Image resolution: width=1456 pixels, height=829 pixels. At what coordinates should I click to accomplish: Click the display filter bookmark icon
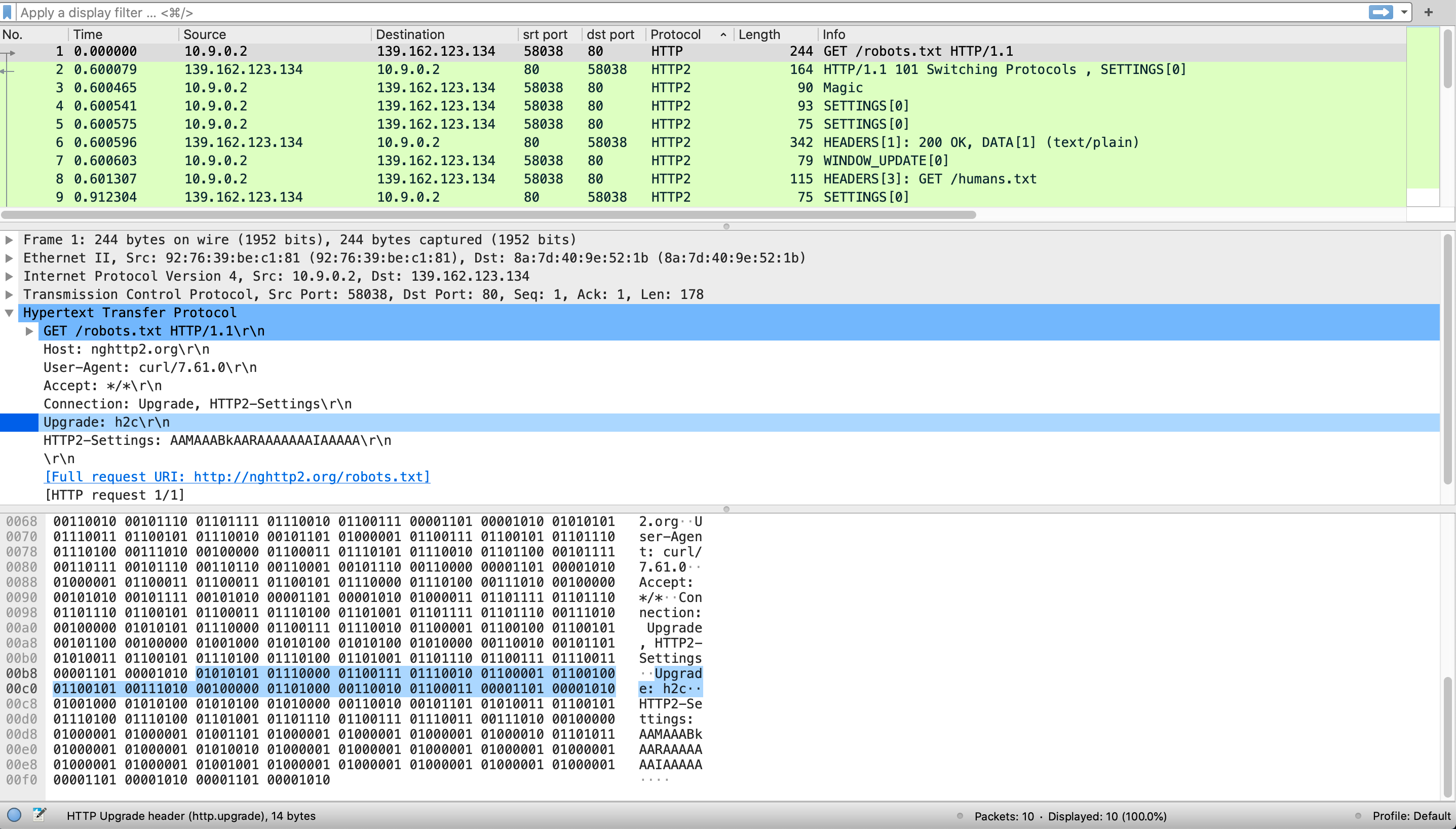pos(8,12)
